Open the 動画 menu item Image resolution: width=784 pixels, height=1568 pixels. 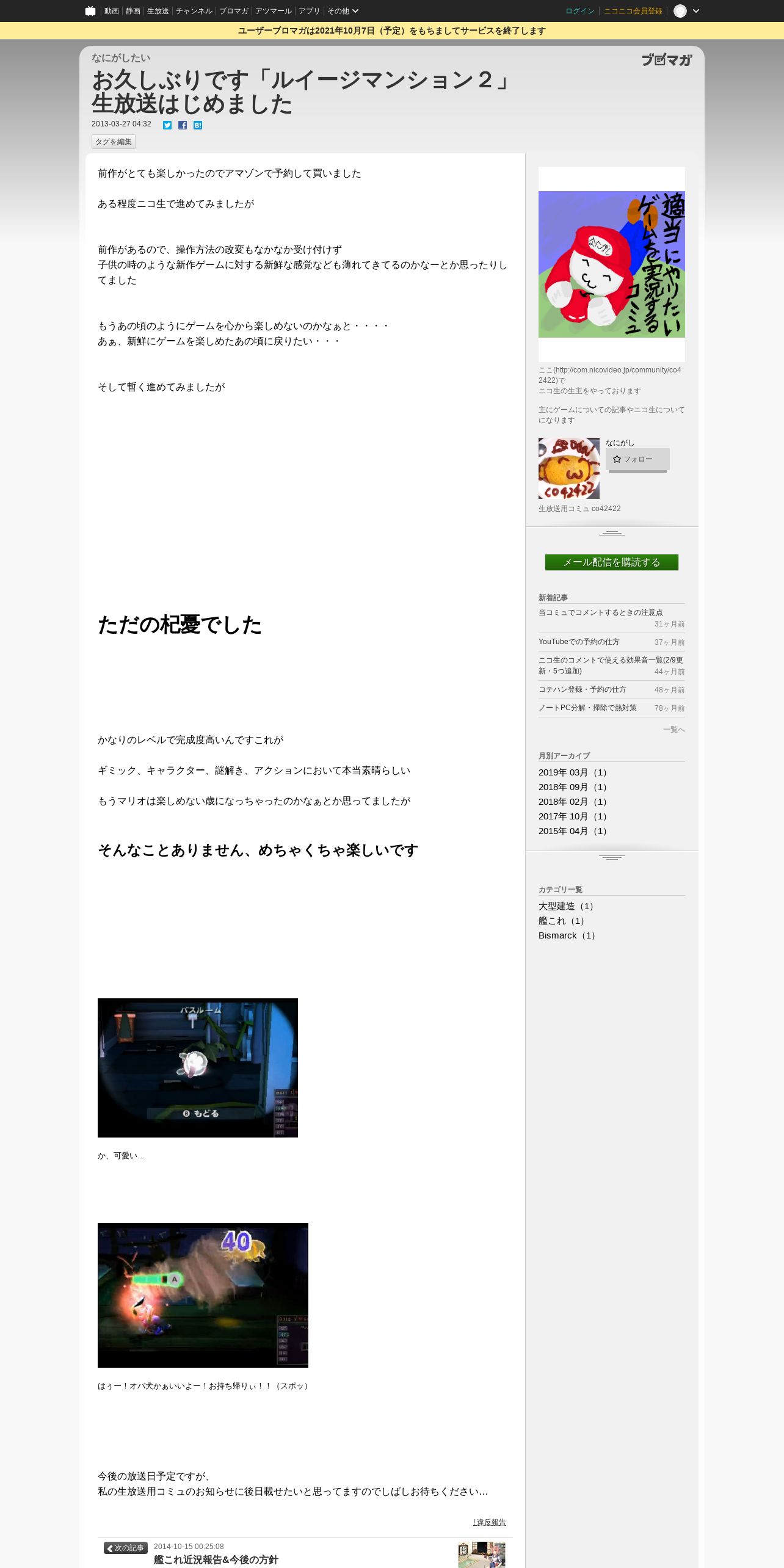pyautogui.click(x=111, y=11)
